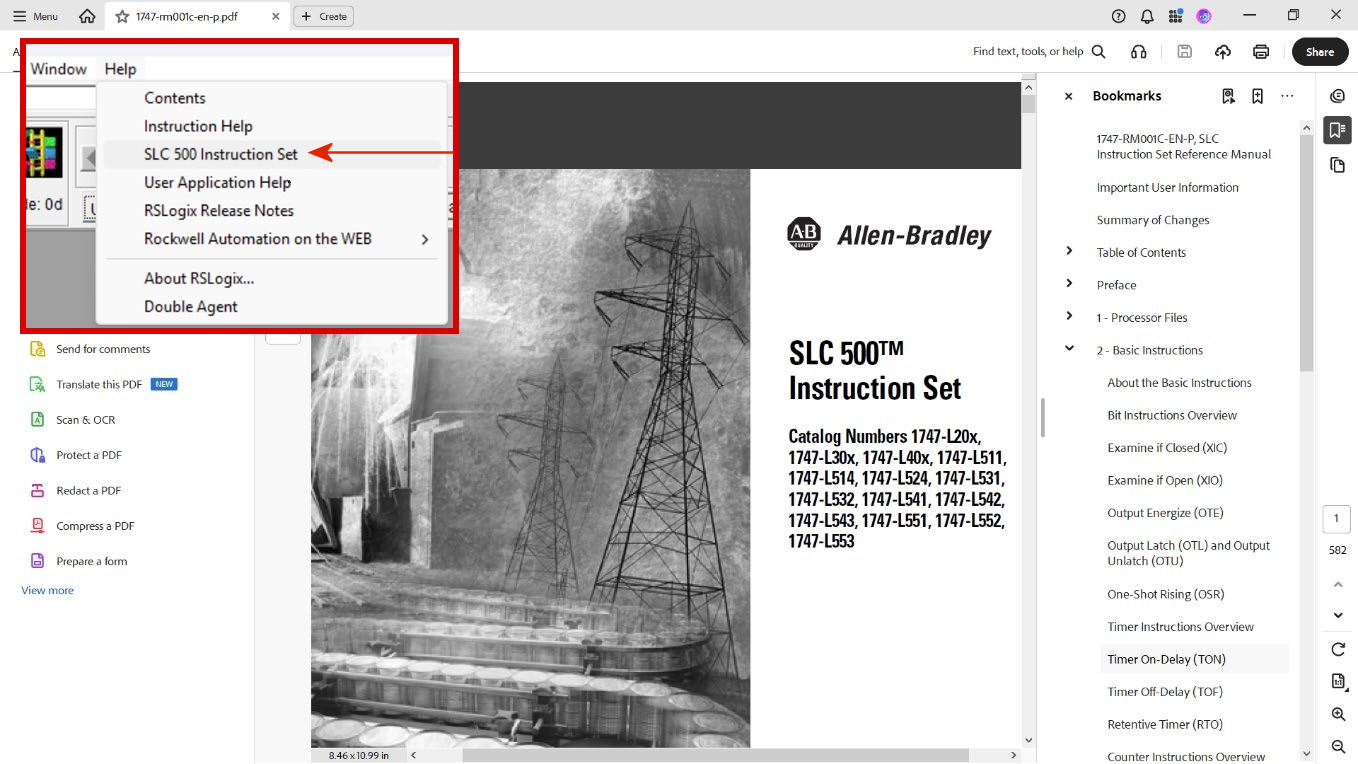The image size is (1358, 764).
Task: Click the headphones Read Aloud icon
Action: coord(1138,52)
